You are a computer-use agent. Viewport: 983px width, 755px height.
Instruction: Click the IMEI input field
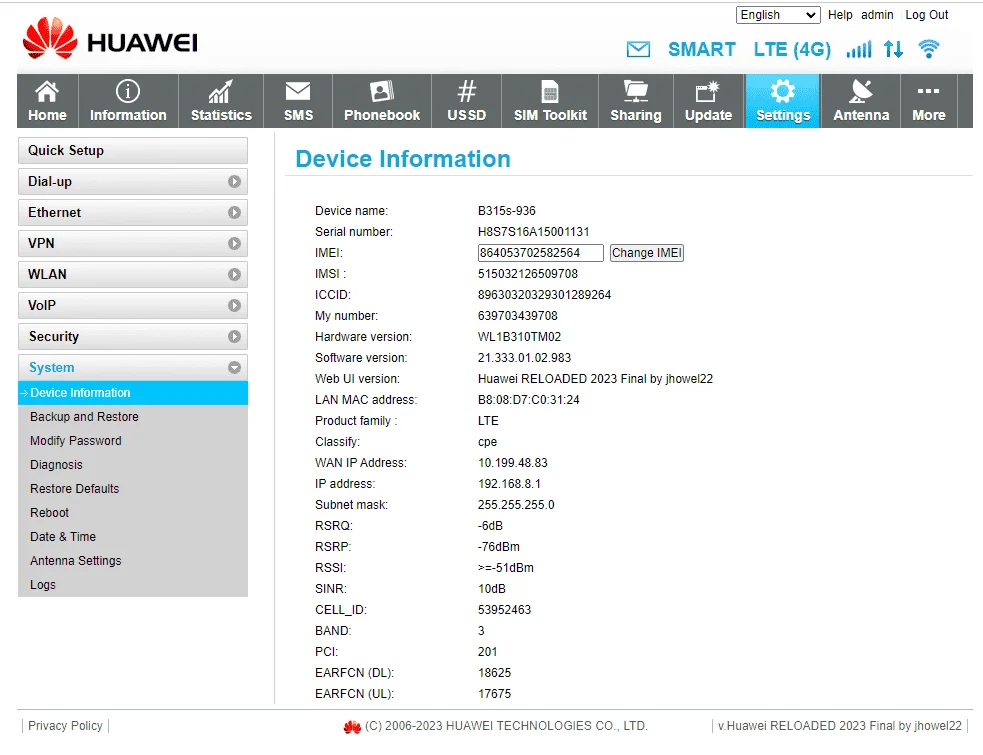point(540,253)
